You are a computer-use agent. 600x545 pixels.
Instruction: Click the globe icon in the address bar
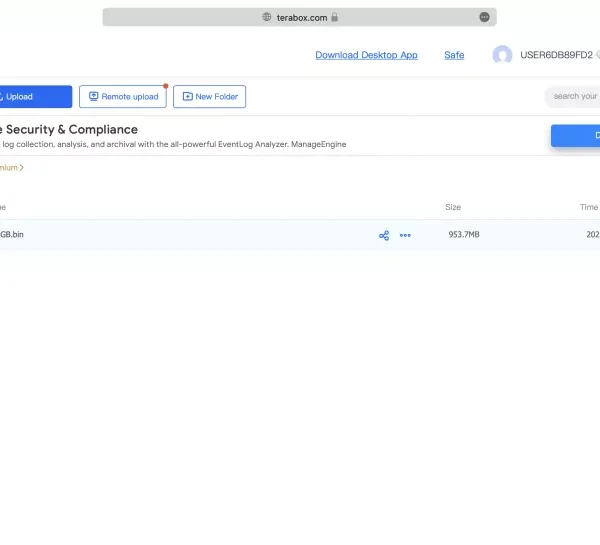[267, 17]
